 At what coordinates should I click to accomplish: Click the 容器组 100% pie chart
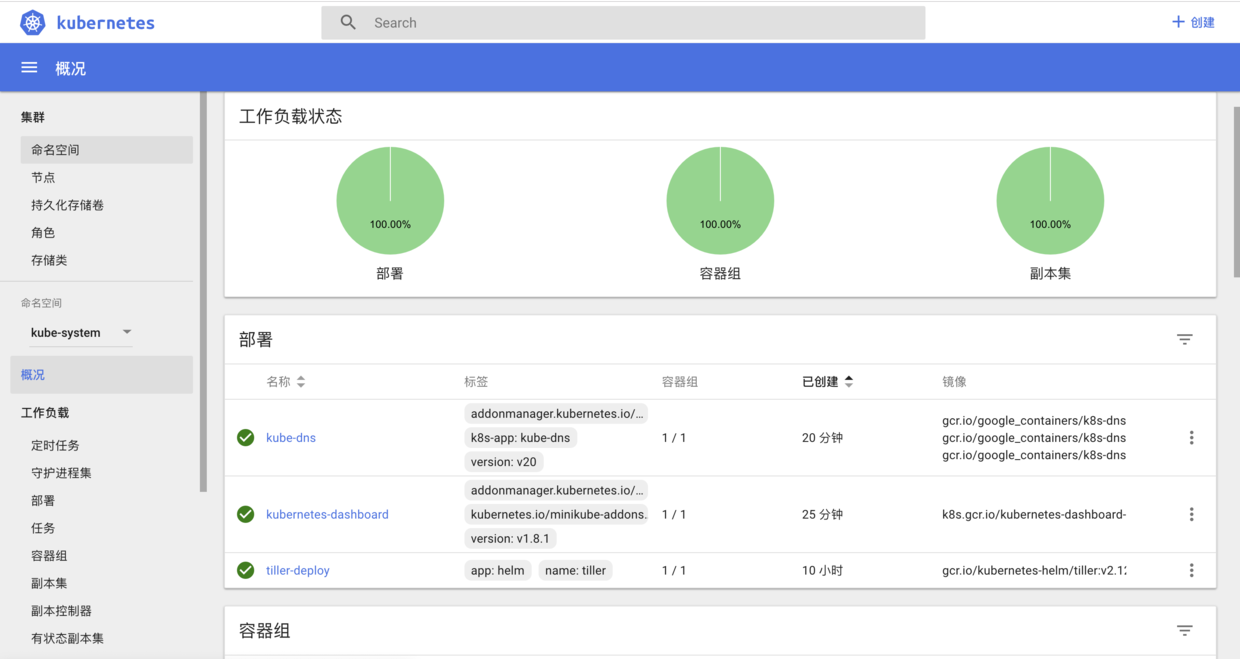720,200
